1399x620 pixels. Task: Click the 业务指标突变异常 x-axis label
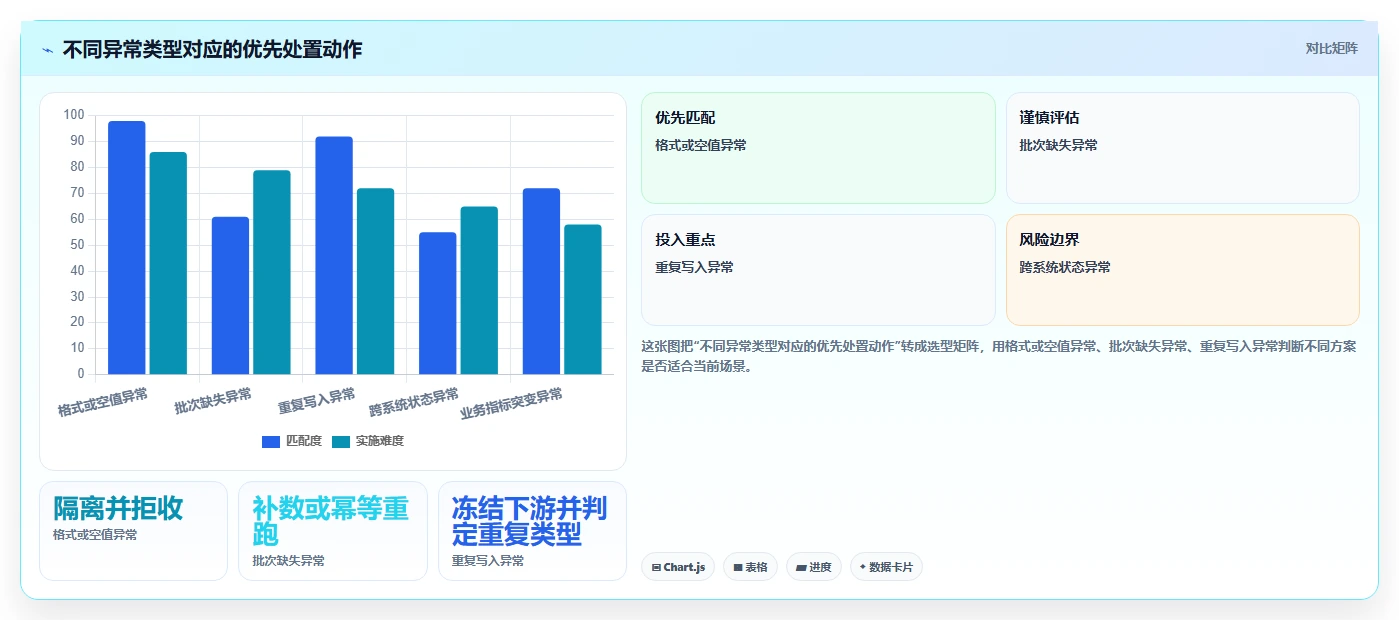coord(512,404)
